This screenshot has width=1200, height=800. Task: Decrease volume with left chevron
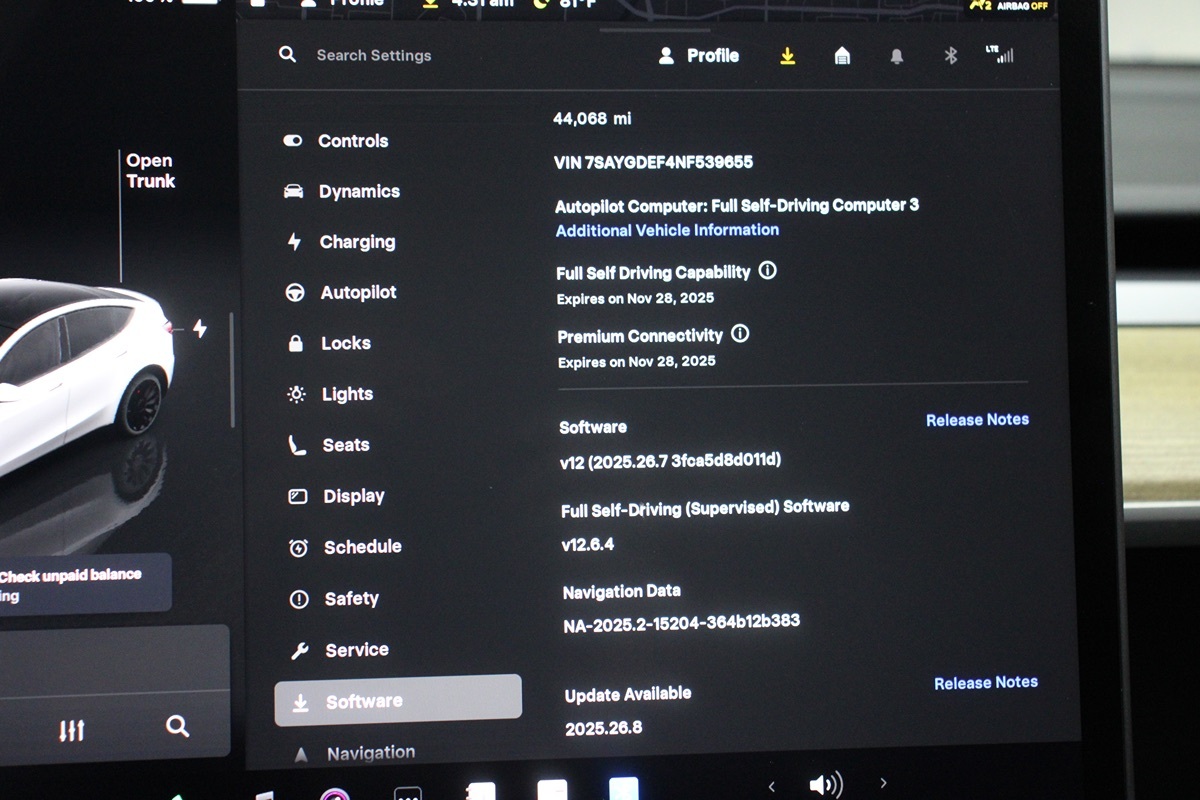click(x=770, y=784)
